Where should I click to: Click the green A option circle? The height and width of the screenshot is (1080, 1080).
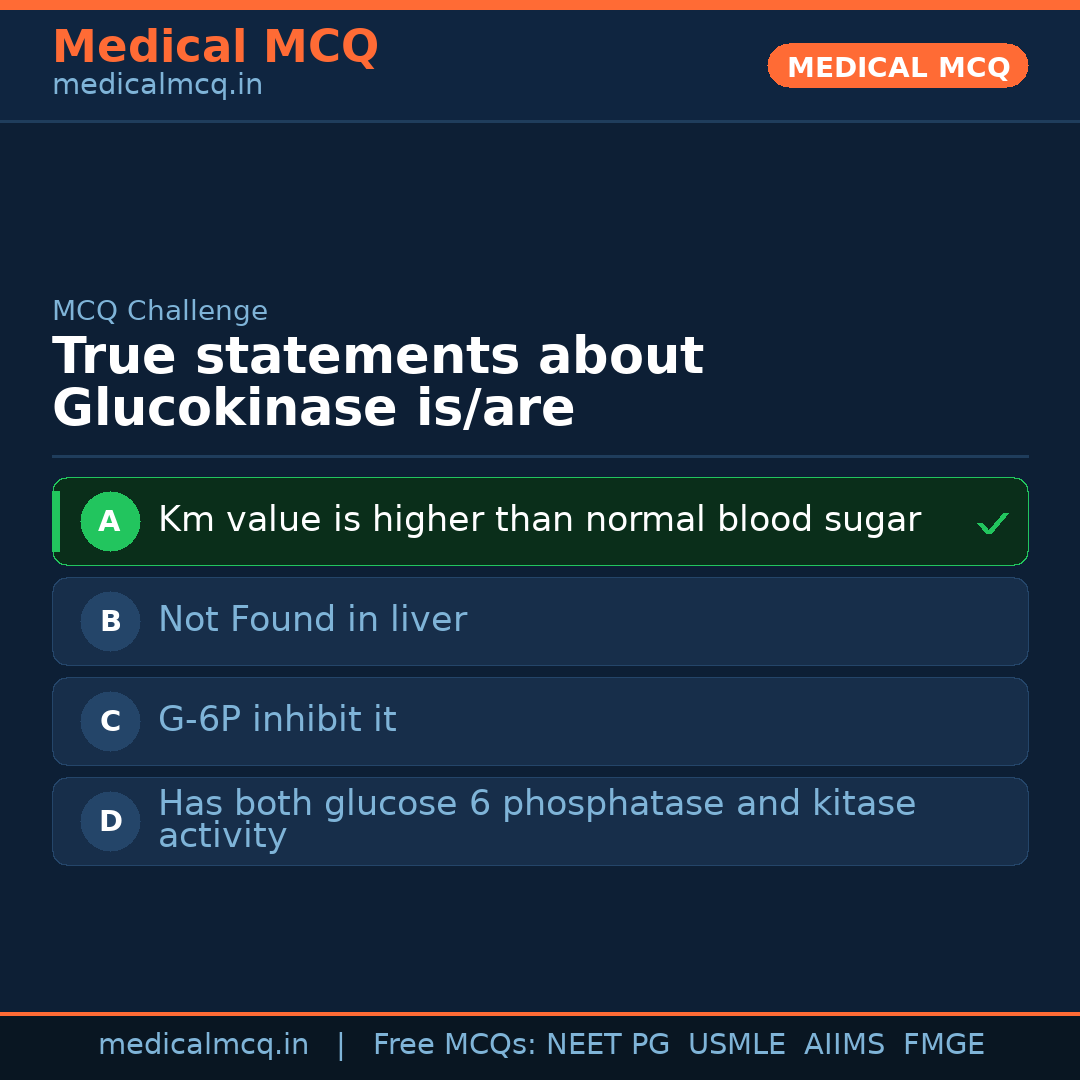(x=110, y=521)
